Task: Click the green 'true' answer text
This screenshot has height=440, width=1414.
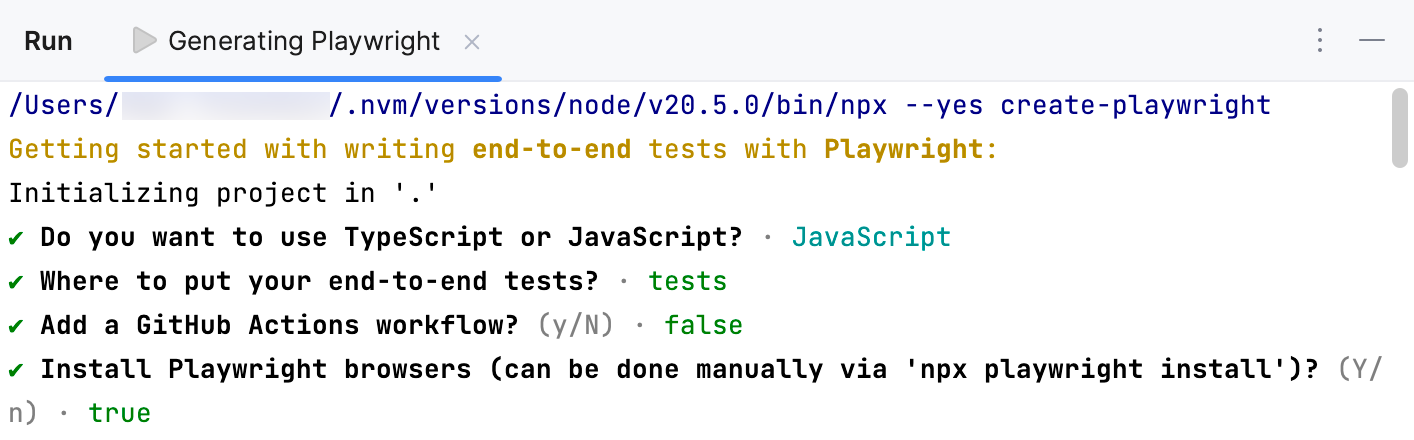Action: click(x=120, y=413)
